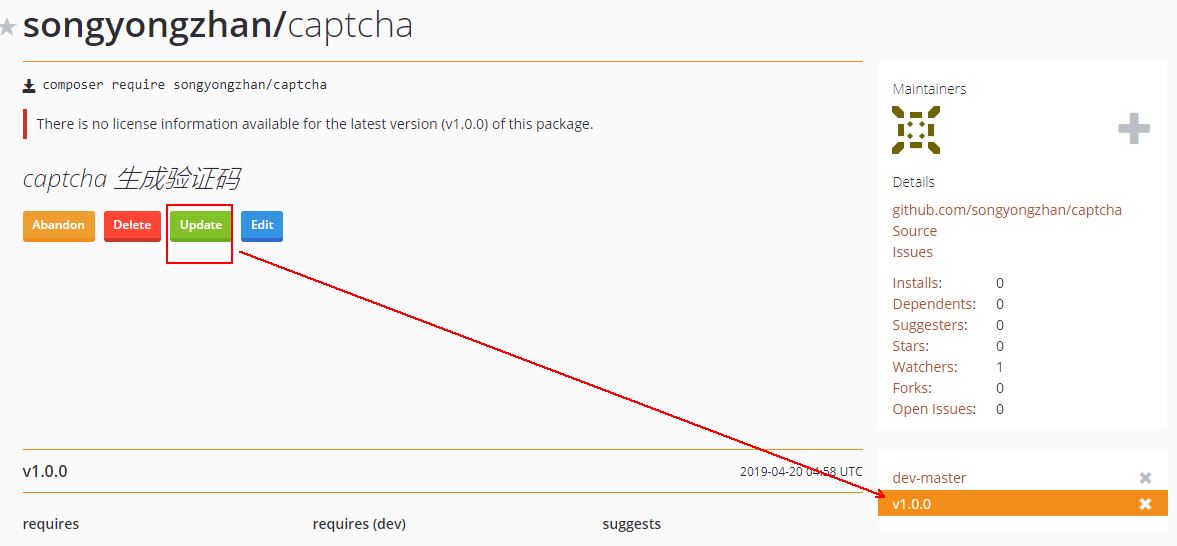Click the composer require command text
The image size is (1177, 546).
[184, 85]
